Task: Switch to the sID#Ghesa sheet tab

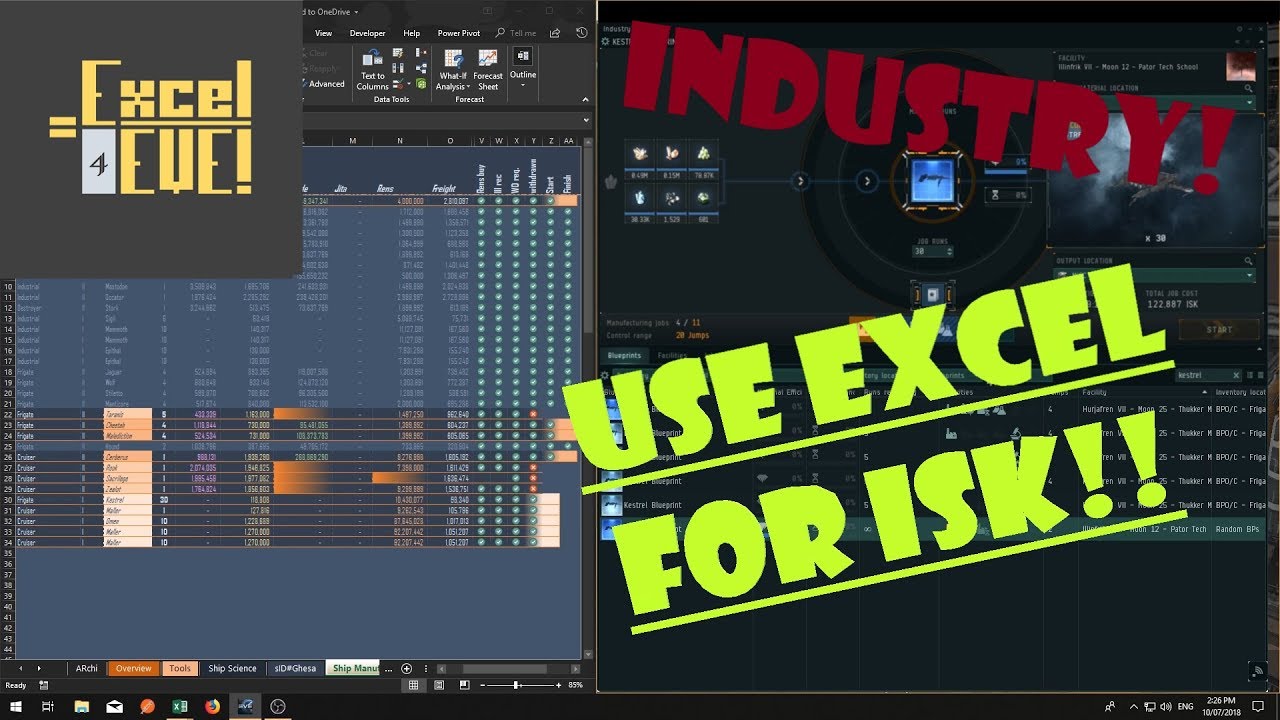Action: point(295,668)
